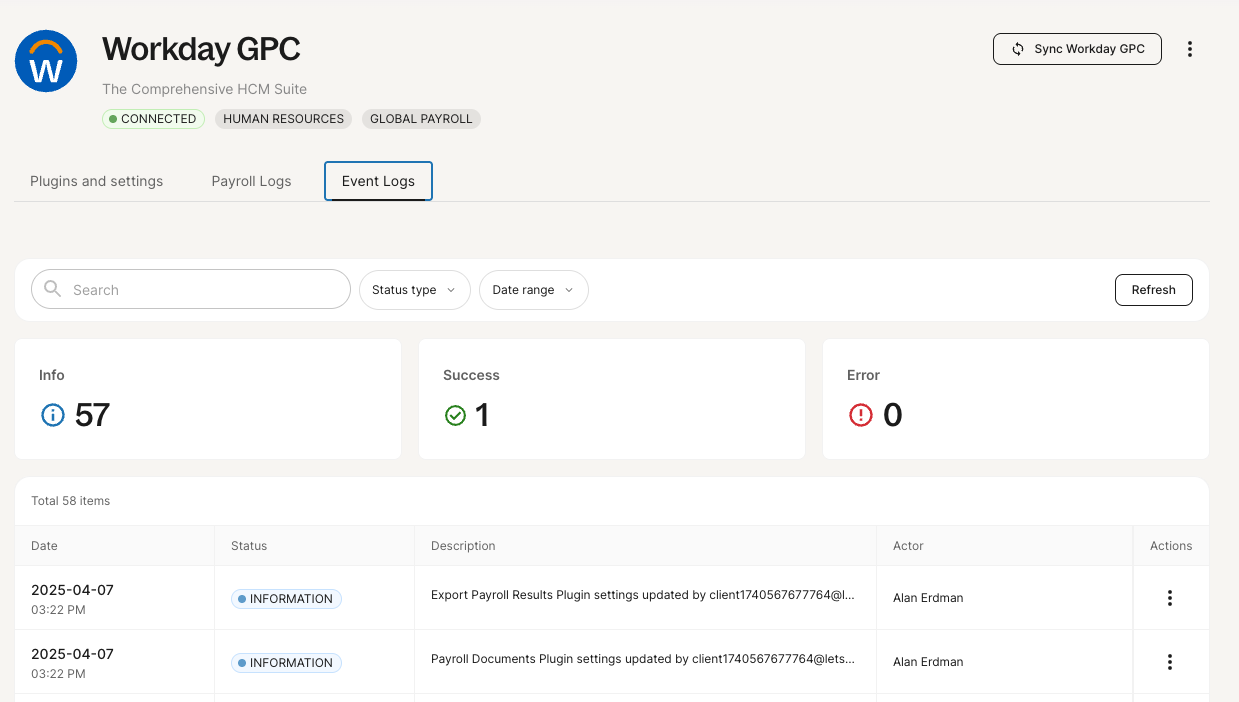Switch to Payroll Logs tab
The image size is (1239, 702).
[x=252, y=181]
